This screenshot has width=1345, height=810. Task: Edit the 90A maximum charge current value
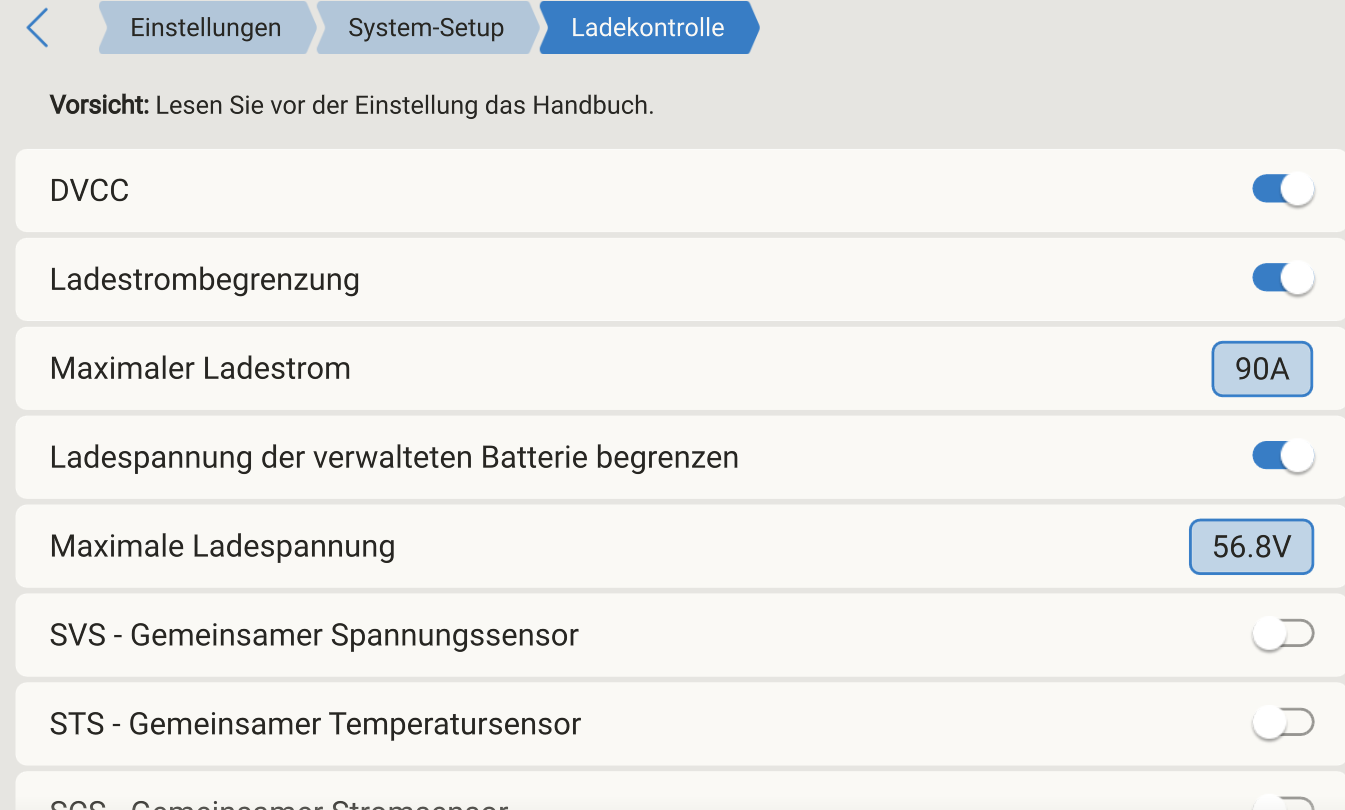click(x=1261, y=369)
